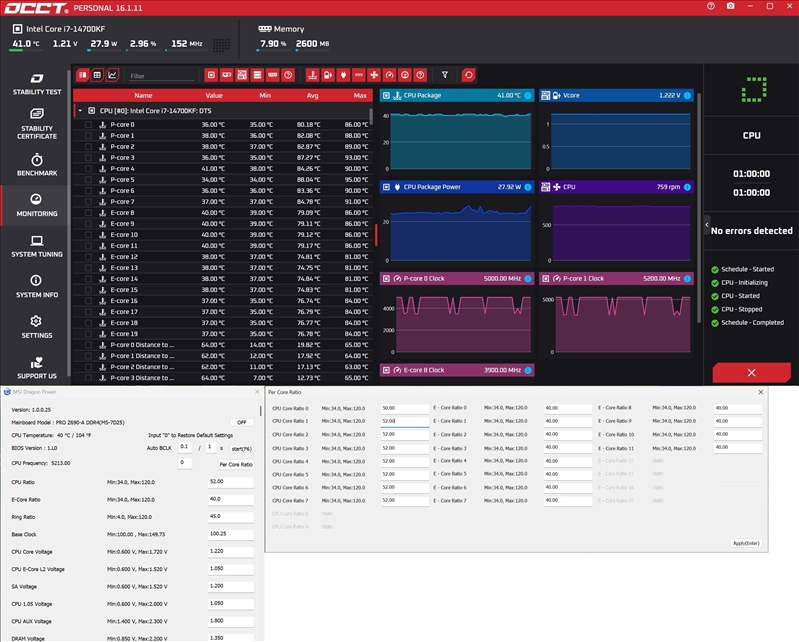The height and width of the screenshot is (642, 799).
Task: Filter sensors by memory module icon
Action: [x=273, y=75]
